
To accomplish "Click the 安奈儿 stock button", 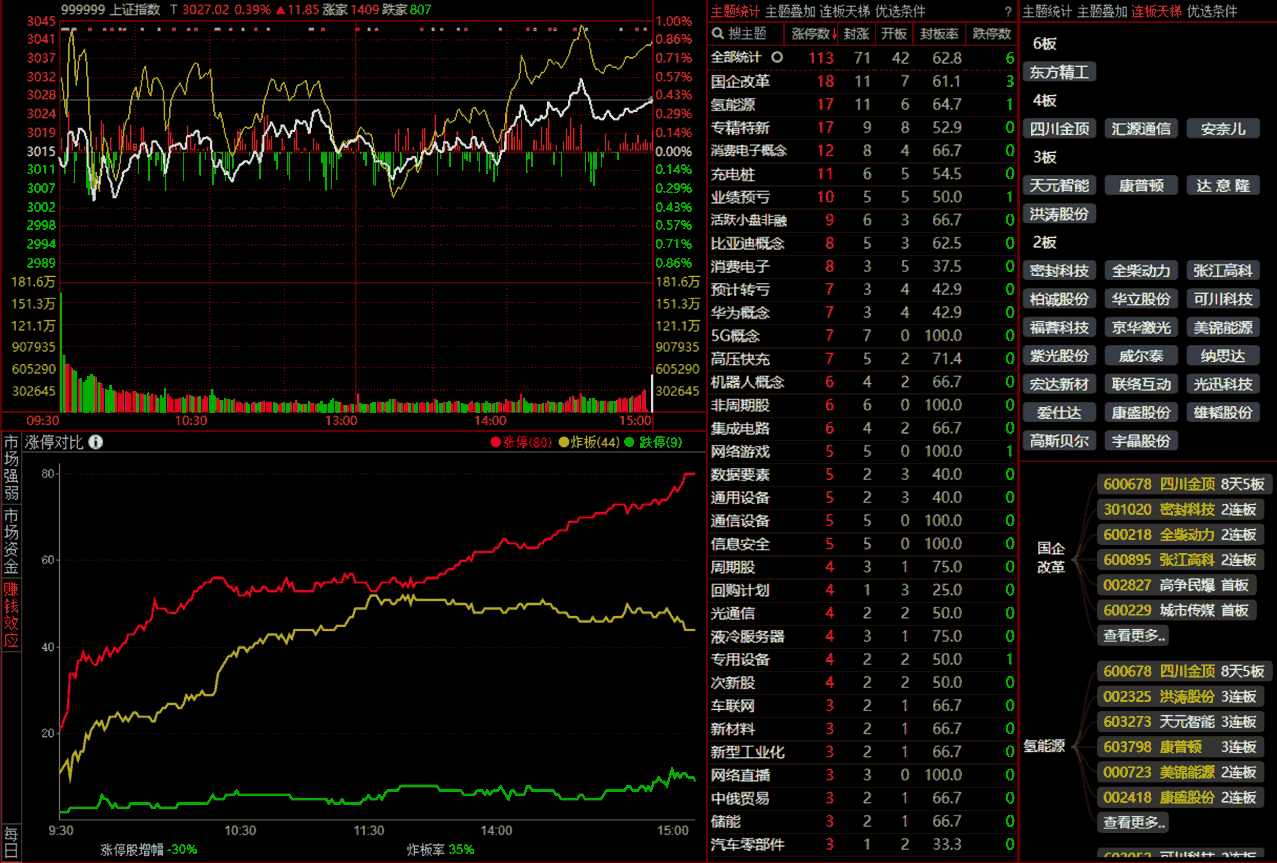I will click(x=1223, y=129).
